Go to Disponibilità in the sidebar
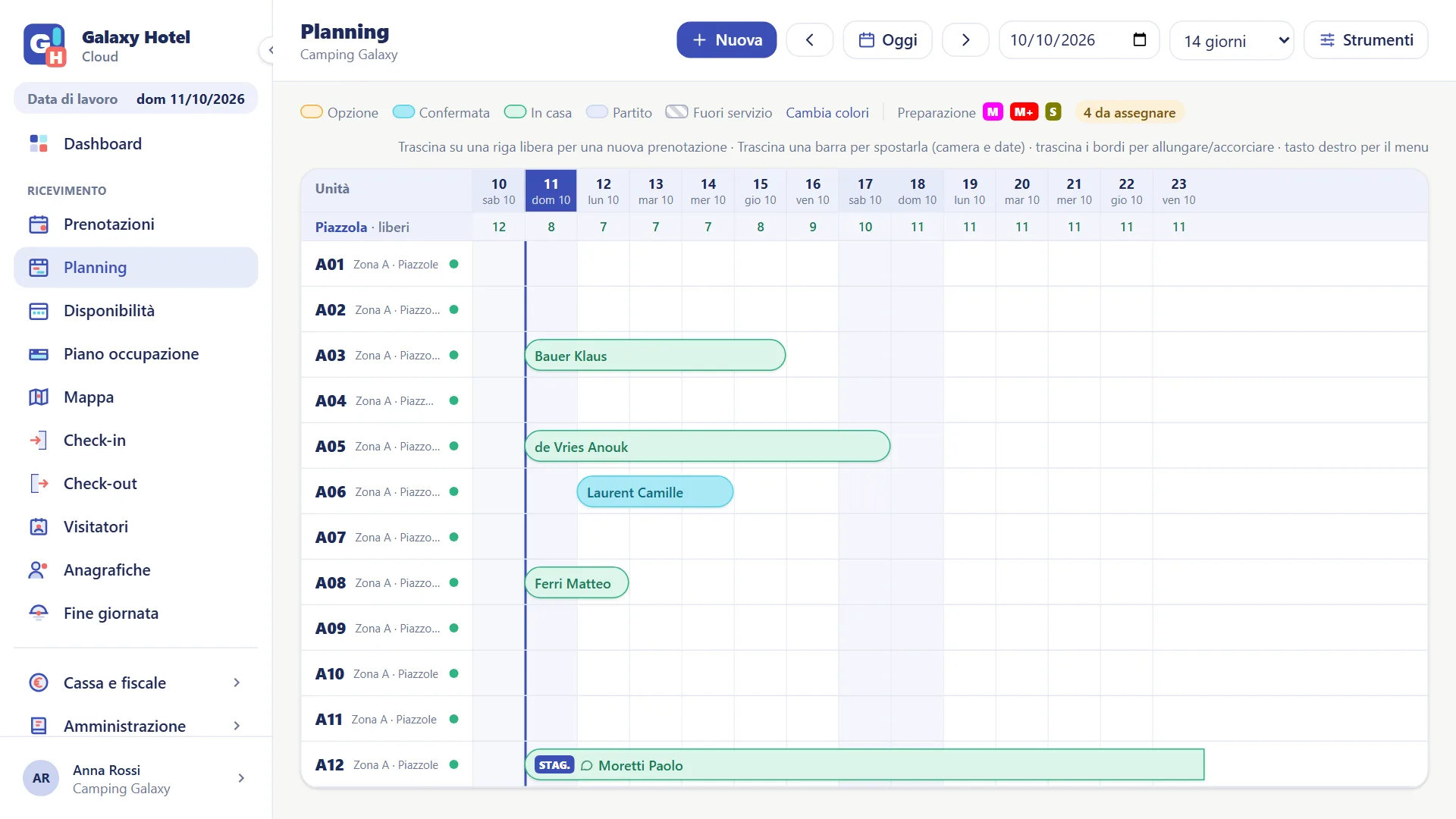Viewport: 1456px width, 819px height. (136, 310)
